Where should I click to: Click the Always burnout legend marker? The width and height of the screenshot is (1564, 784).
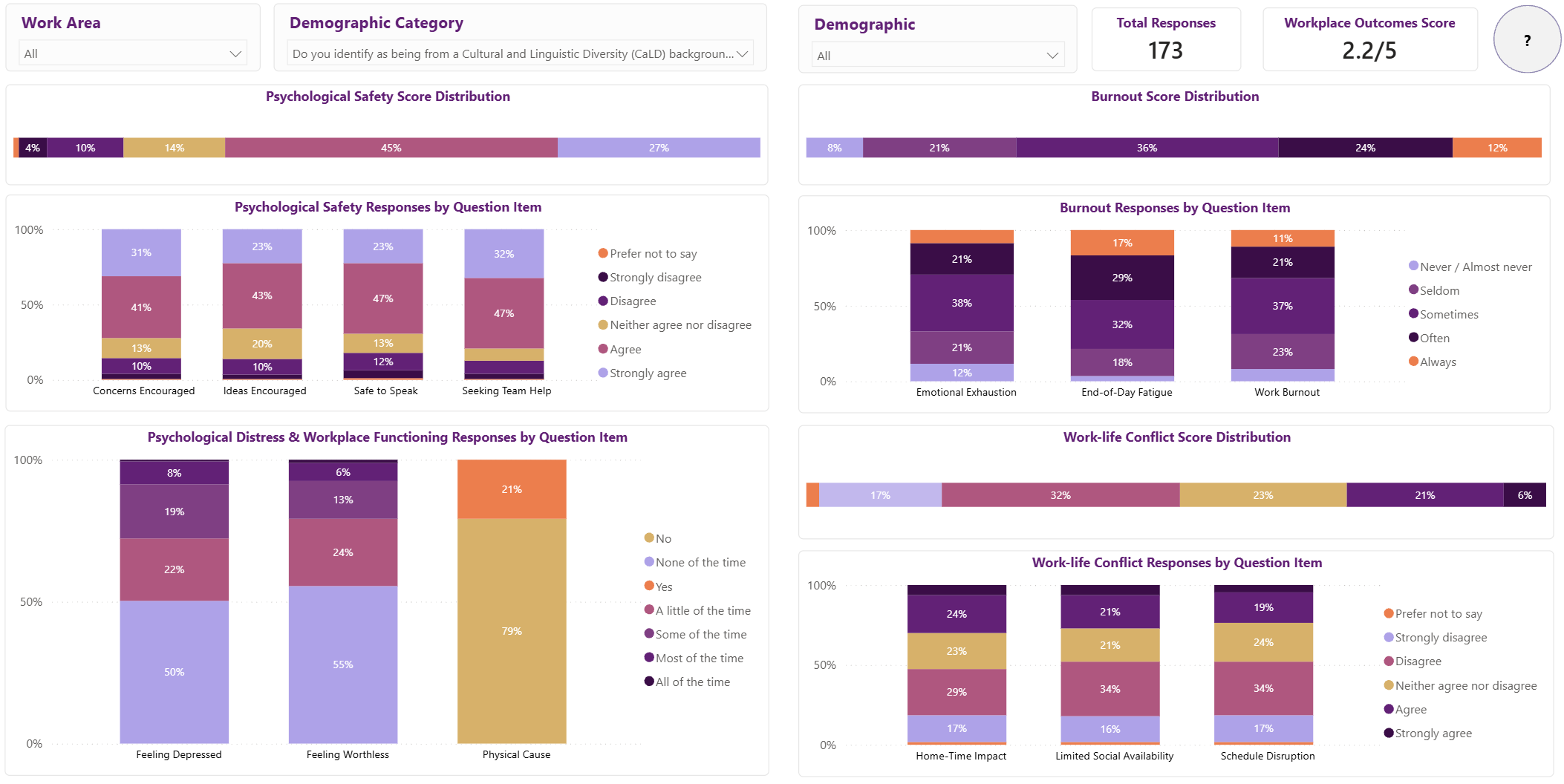pos(1413,362)
